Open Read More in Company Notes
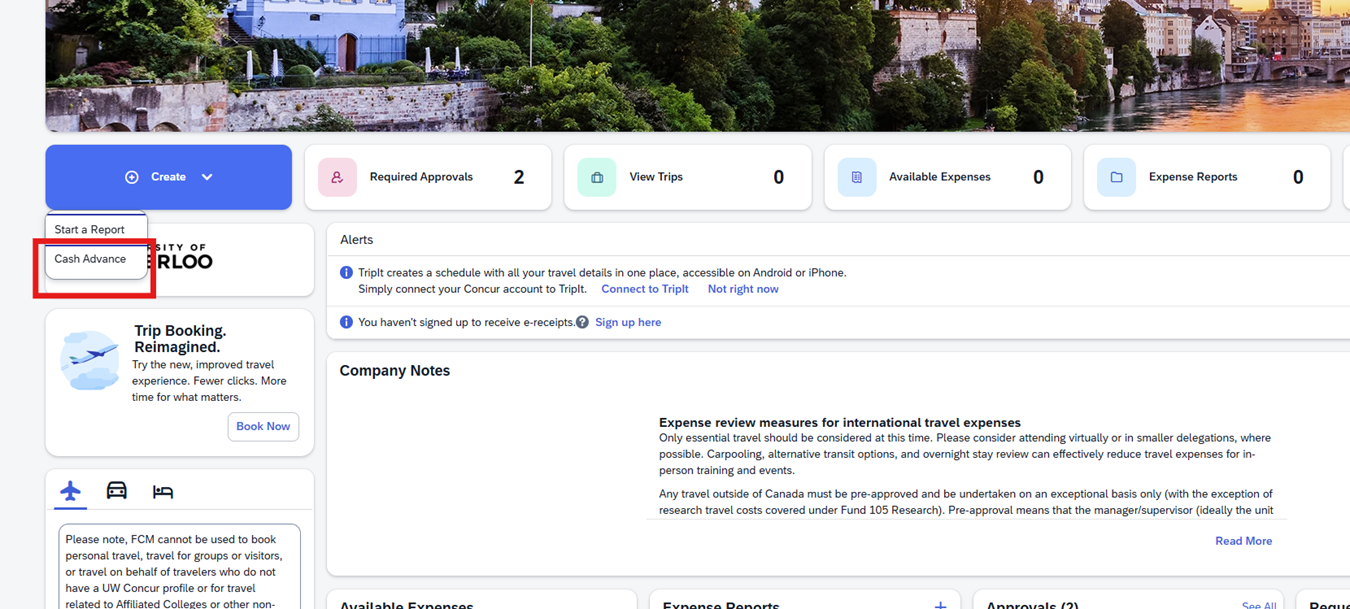The height and width of the screenshot is (609, 1350). (x=1243, y=541)
